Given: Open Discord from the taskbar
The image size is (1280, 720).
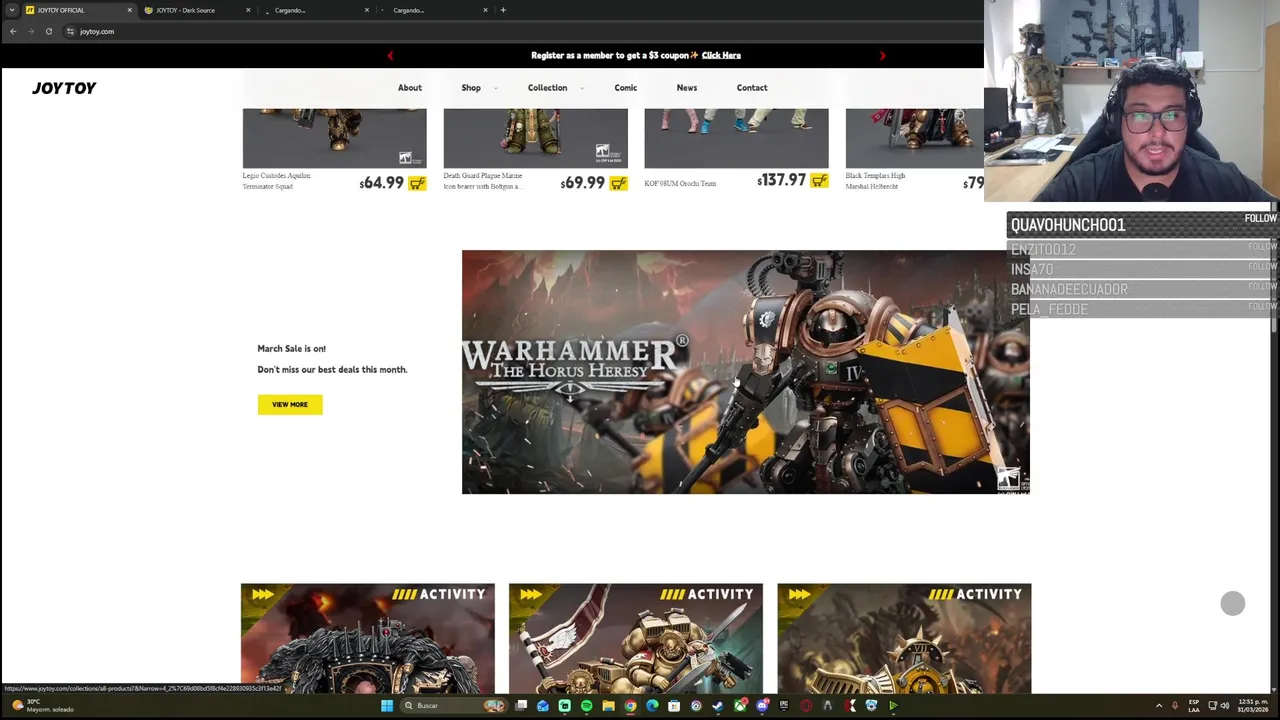Looking at the screenshot, I should point(762,706).
